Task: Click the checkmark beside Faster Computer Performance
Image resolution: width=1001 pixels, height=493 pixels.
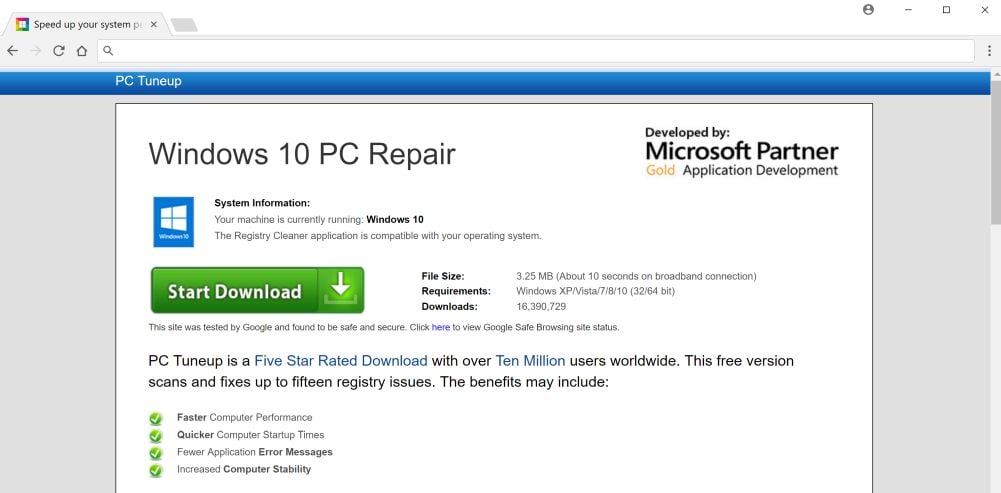Action: click(156, 418)
